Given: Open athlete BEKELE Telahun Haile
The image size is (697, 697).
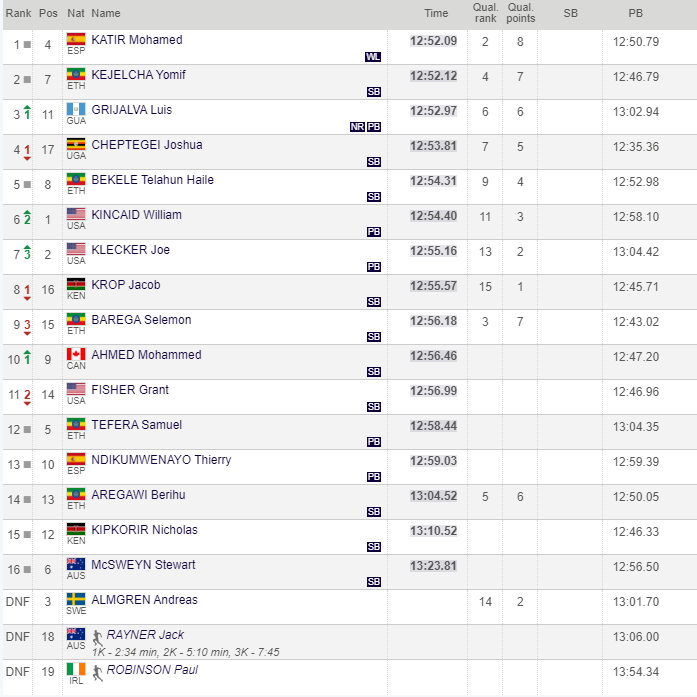Looking at the screenshot, I should point(152,180).
